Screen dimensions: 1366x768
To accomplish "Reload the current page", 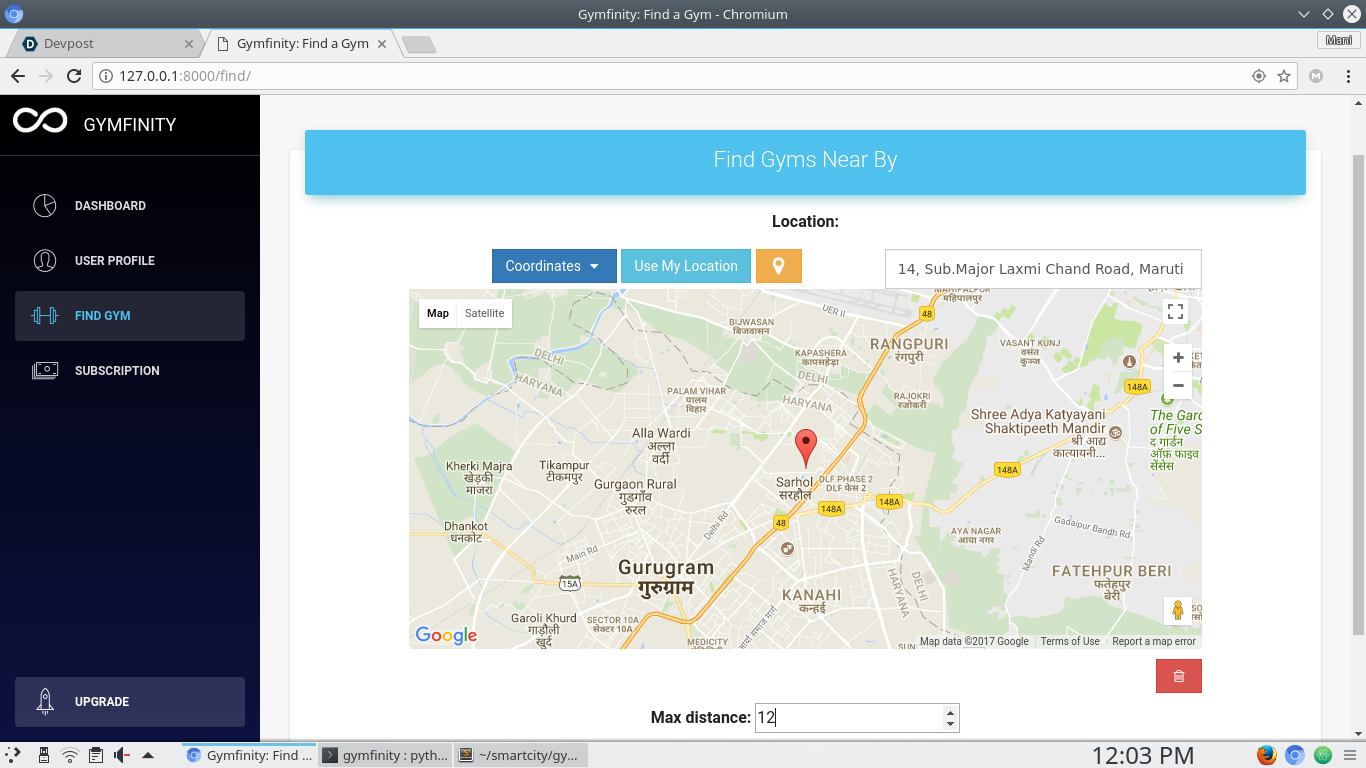I will tap(74, 76).
